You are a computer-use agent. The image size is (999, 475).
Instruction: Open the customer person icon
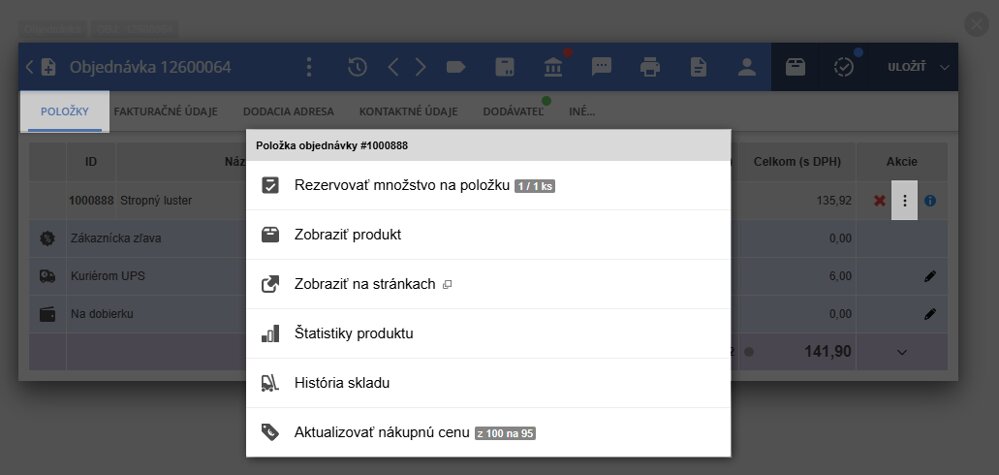point(747,67)
